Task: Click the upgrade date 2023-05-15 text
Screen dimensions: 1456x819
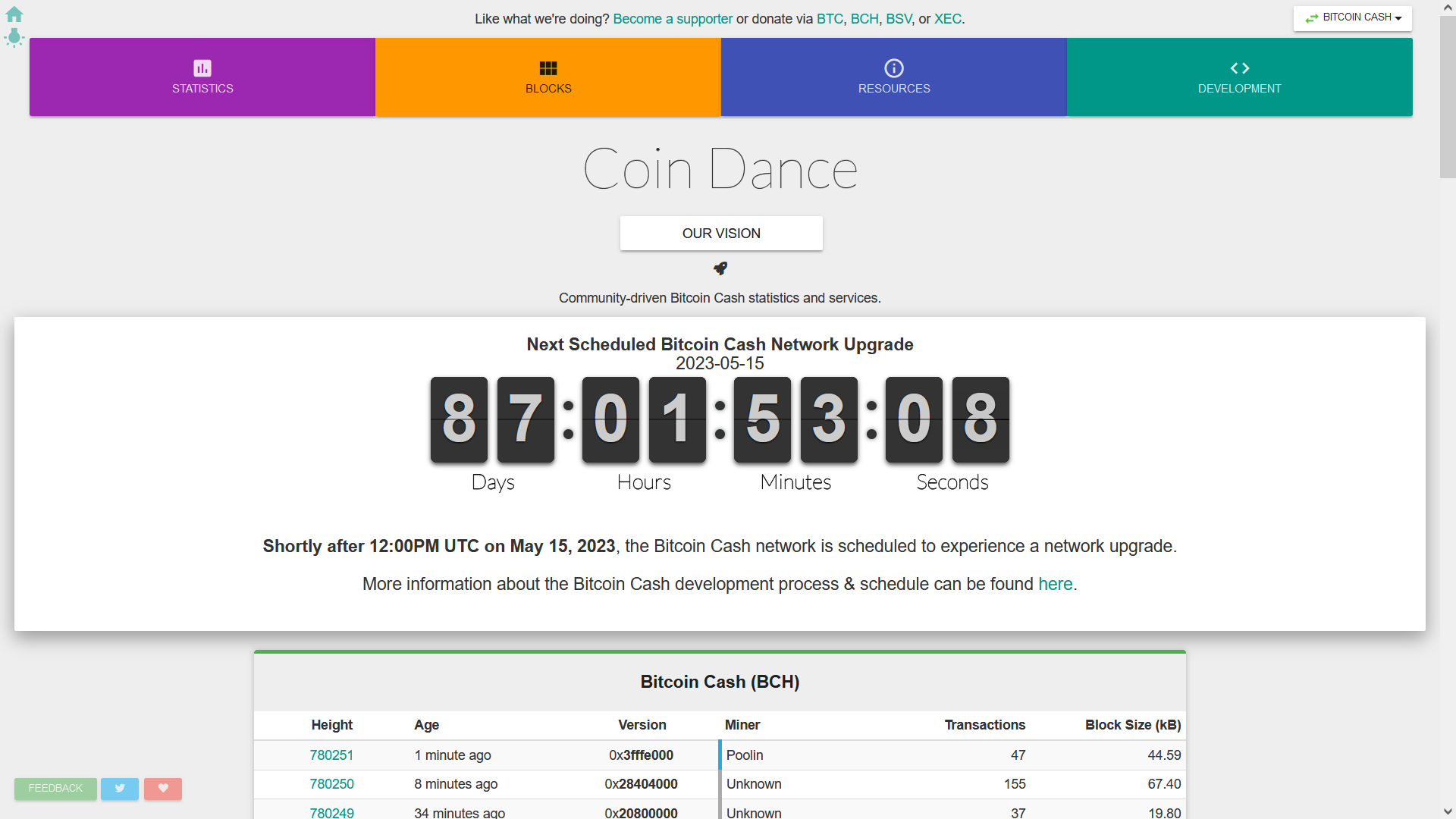Action: pyautogui.click(x=720, y=363)
